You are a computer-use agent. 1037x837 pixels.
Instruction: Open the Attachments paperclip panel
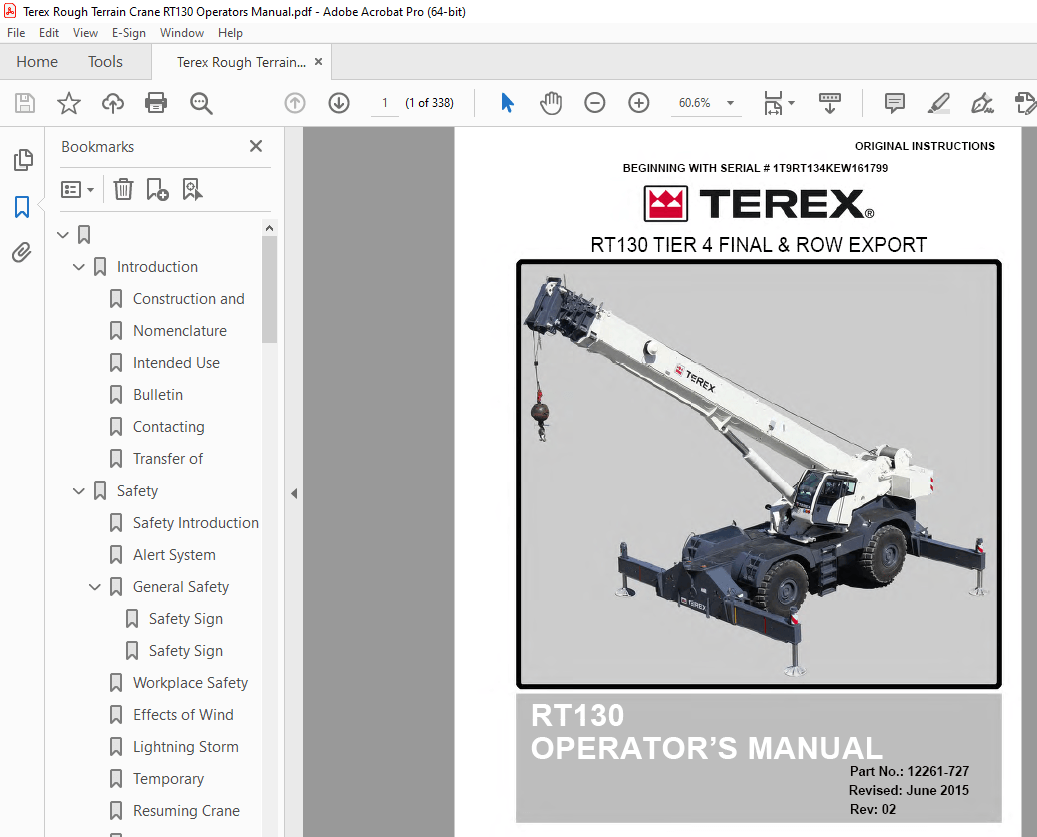[x=22, y=252]
